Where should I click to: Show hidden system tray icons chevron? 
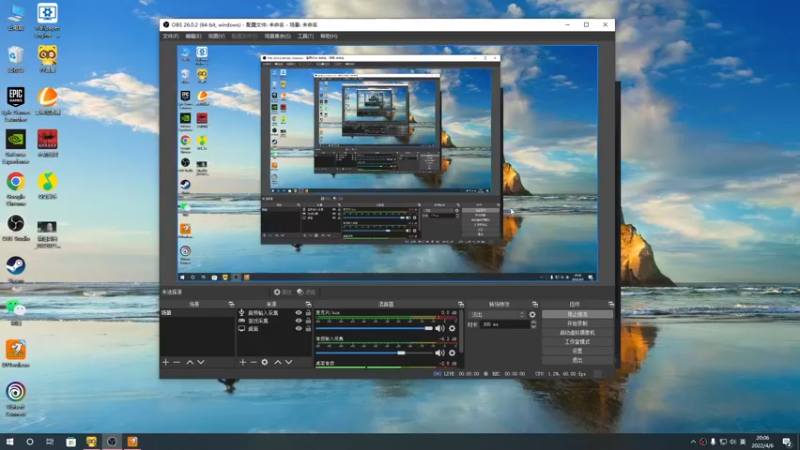tap(693, 442)
